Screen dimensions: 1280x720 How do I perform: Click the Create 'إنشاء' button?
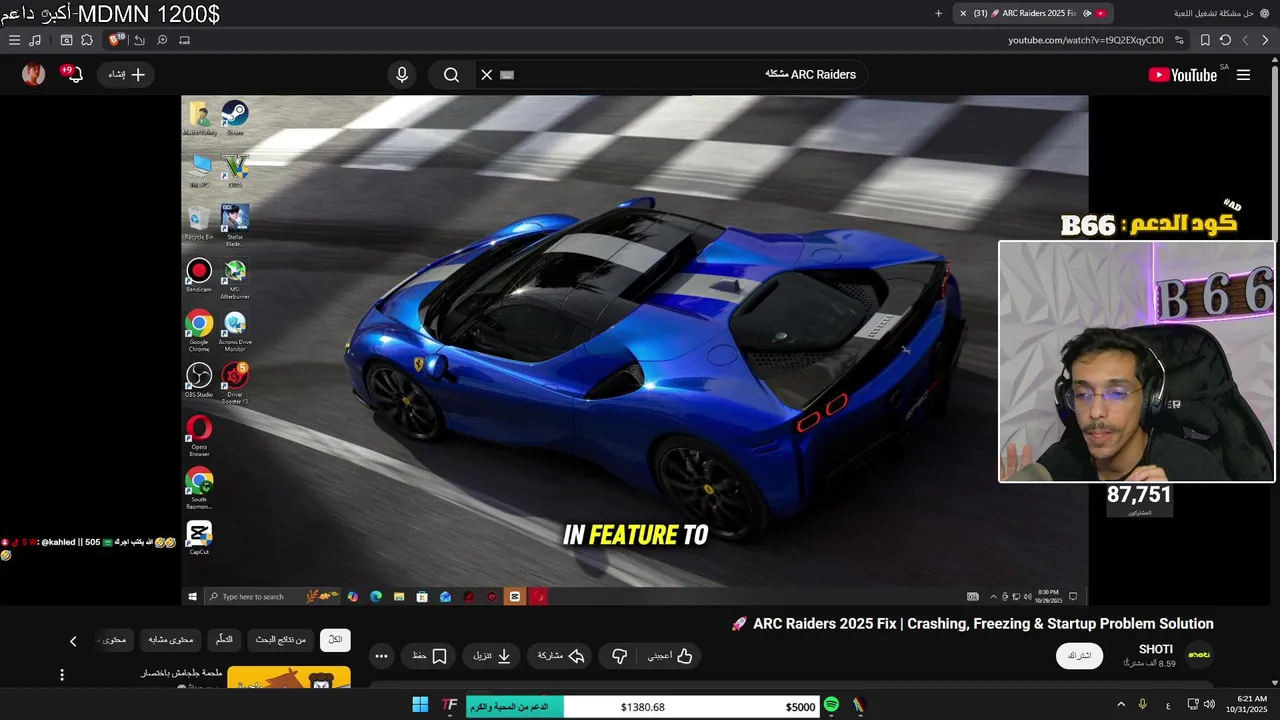pos(126,75)
